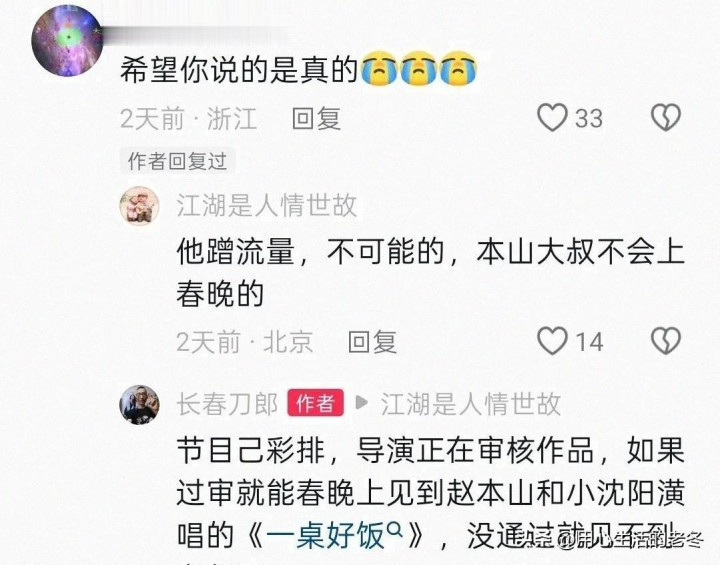720x565 pixels.
Task: Tap 2天前 · 浙江 timestamp
Action: [188, 119]
